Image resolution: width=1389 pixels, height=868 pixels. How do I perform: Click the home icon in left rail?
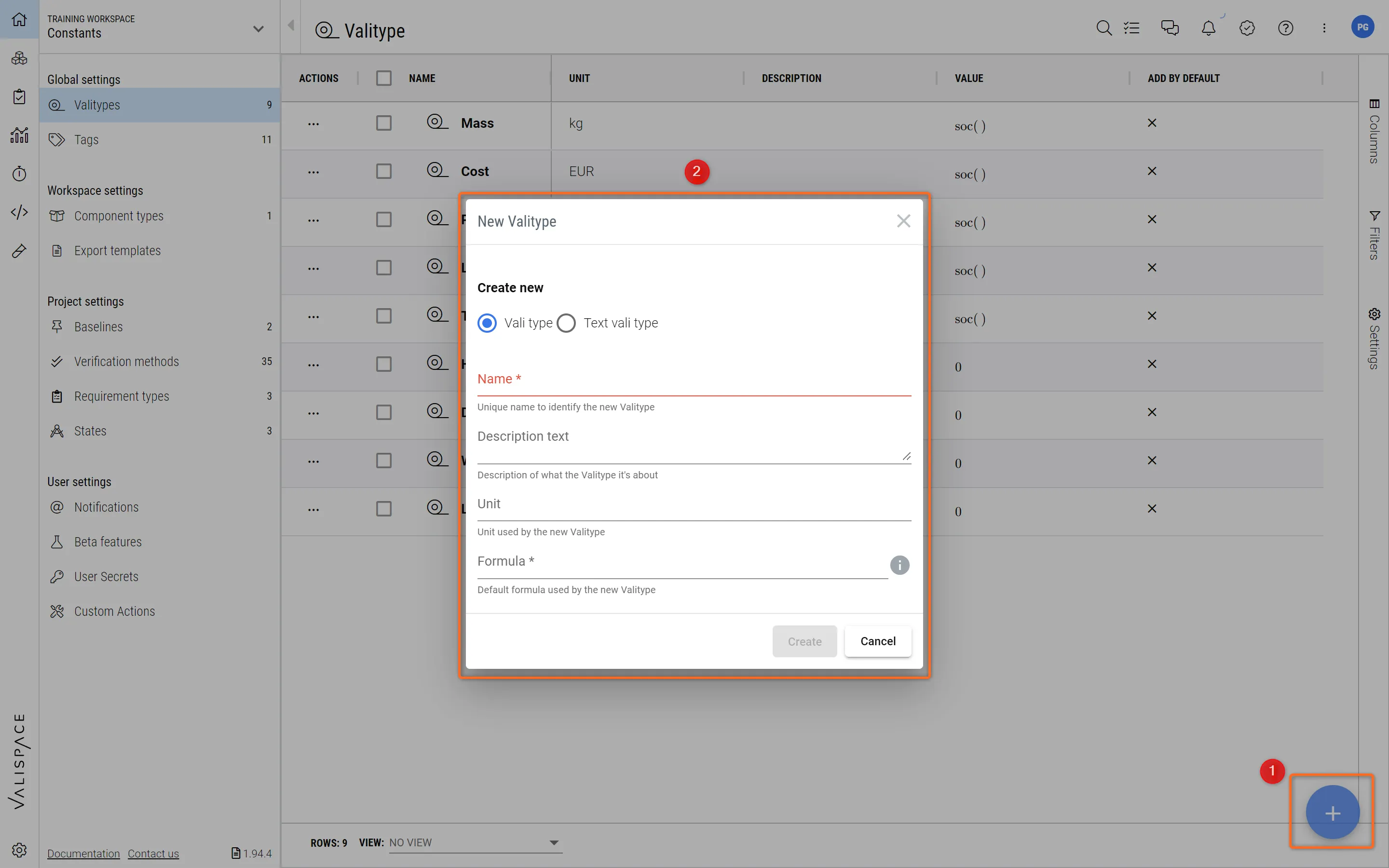tap(19, 19)
